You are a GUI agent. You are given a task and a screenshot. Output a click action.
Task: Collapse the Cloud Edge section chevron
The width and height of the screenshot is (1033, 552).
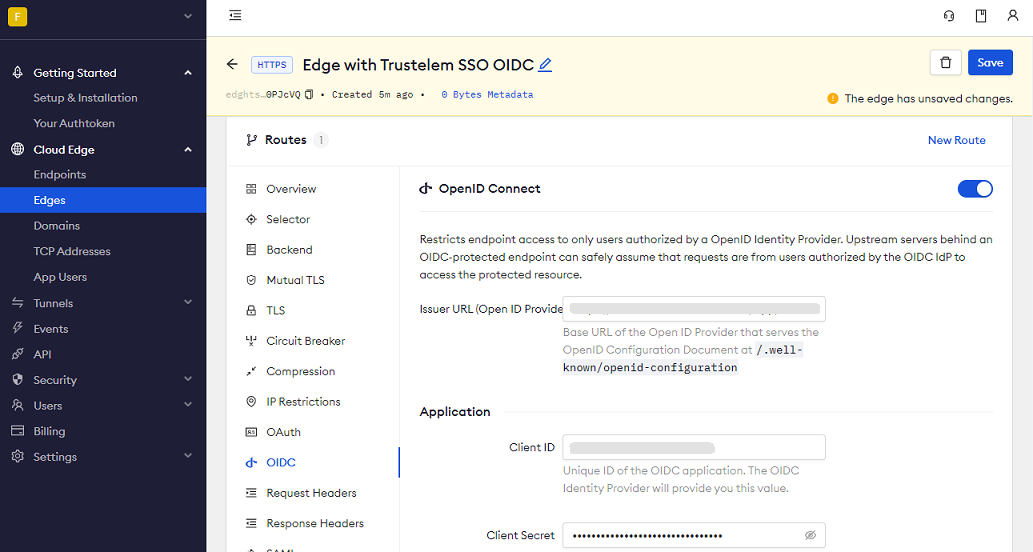pos(188,150)
